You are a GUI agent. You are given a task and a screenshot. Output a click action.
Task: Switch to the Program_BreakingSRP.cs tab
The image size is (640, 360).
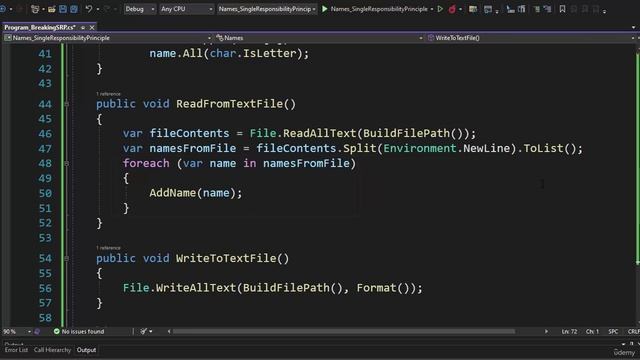click(40, 27)
